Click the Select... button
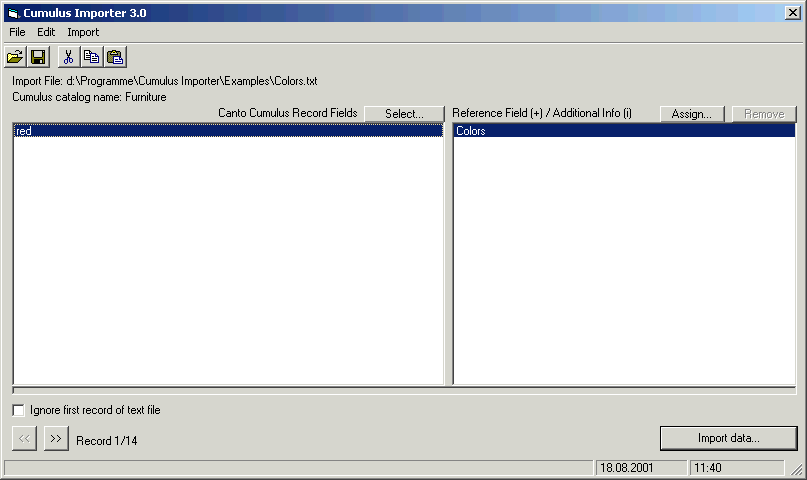The height and width of the screenshot is (480, 807). (x=404, y=114)
